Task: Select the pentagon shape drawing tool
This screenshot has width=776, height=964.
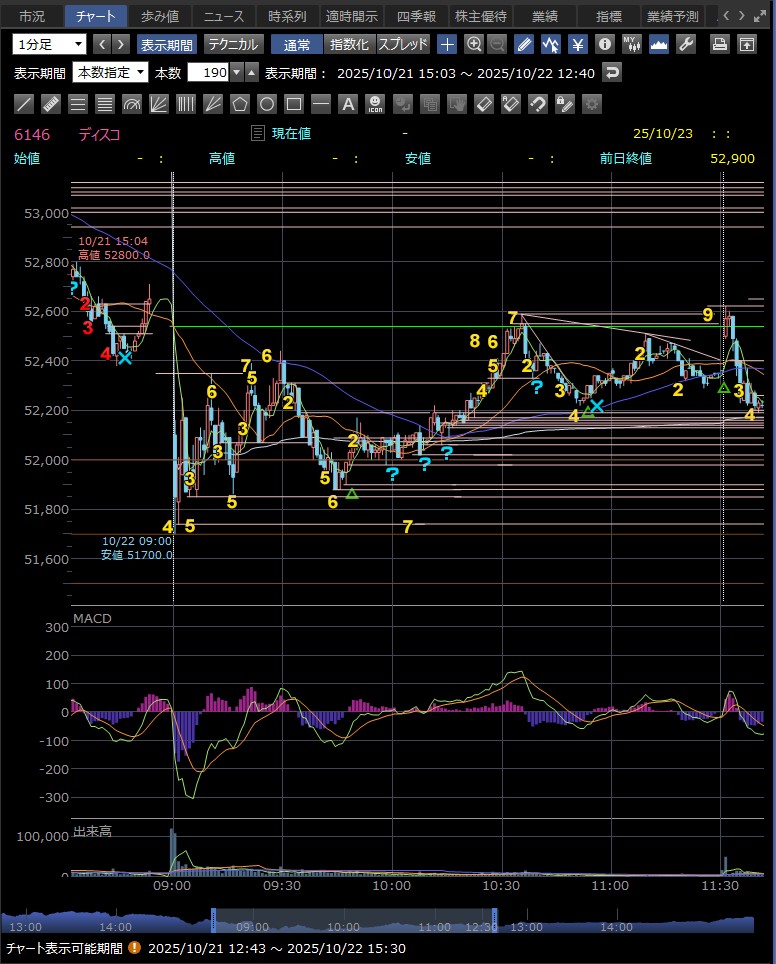Action: coord(240,104)
